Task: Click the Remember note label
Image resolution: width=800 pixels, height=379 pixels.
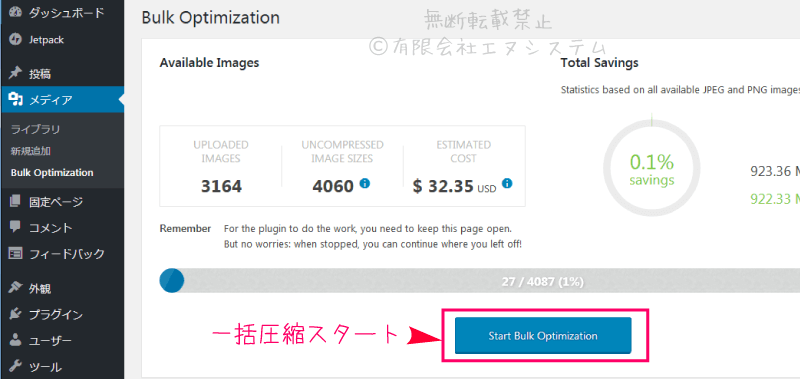Action: pyautogui.click(x=185, y=228)
